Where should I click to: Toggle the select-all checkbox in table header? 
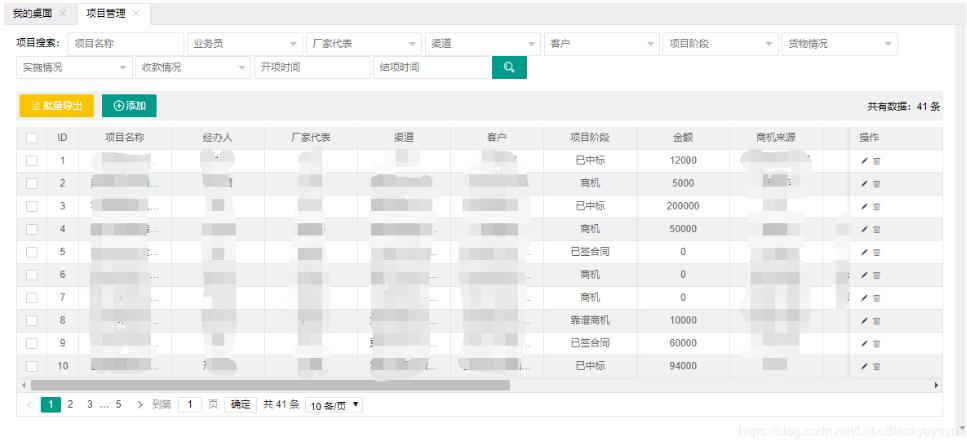point(32,138)
